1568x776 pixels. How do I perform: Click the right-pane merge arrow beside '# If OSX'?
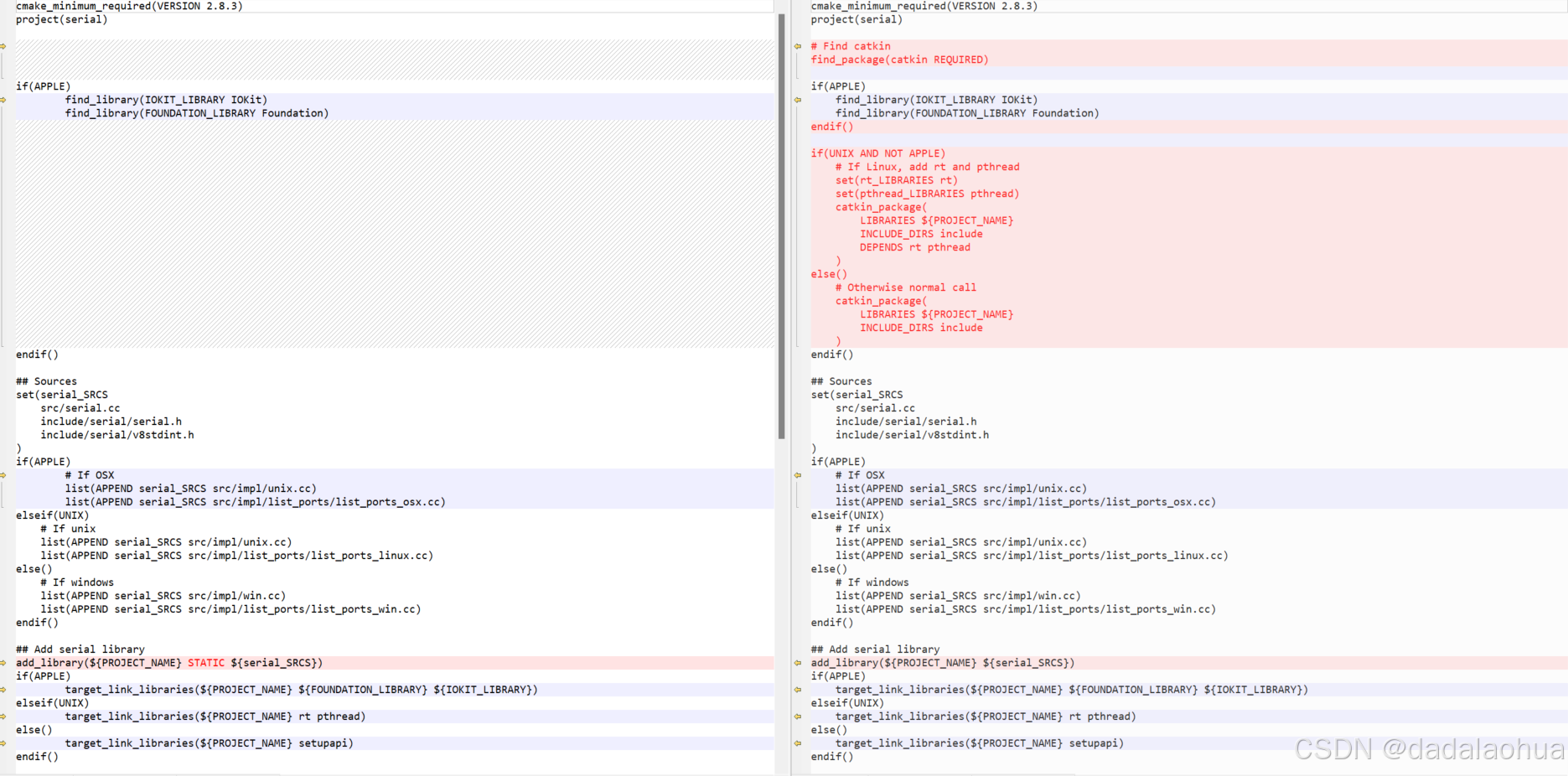798,475
